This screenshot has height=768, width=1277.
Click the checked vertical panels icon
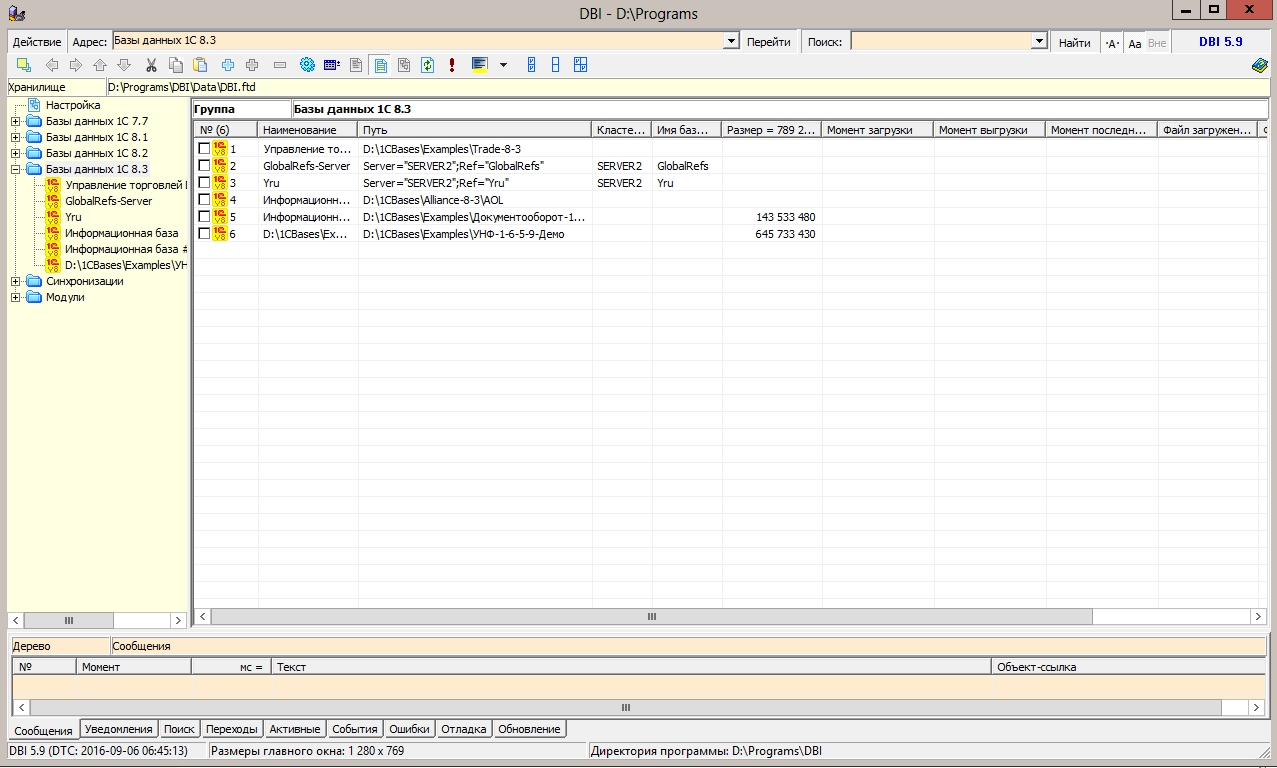click(531, 65)
